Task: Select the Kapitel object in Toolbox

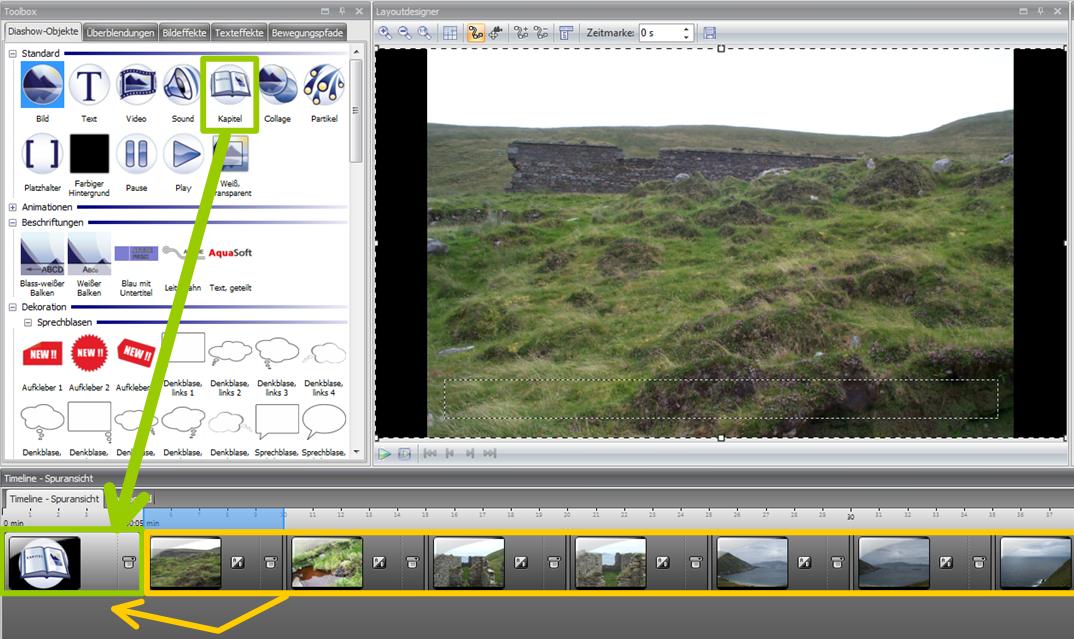Action: click(x=230, y=86)
